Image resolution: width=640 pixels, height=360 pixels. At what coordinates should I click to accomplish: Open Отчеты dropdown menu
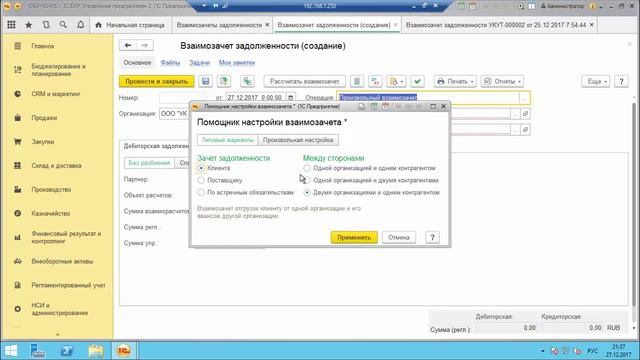click(x=502, y=81)
